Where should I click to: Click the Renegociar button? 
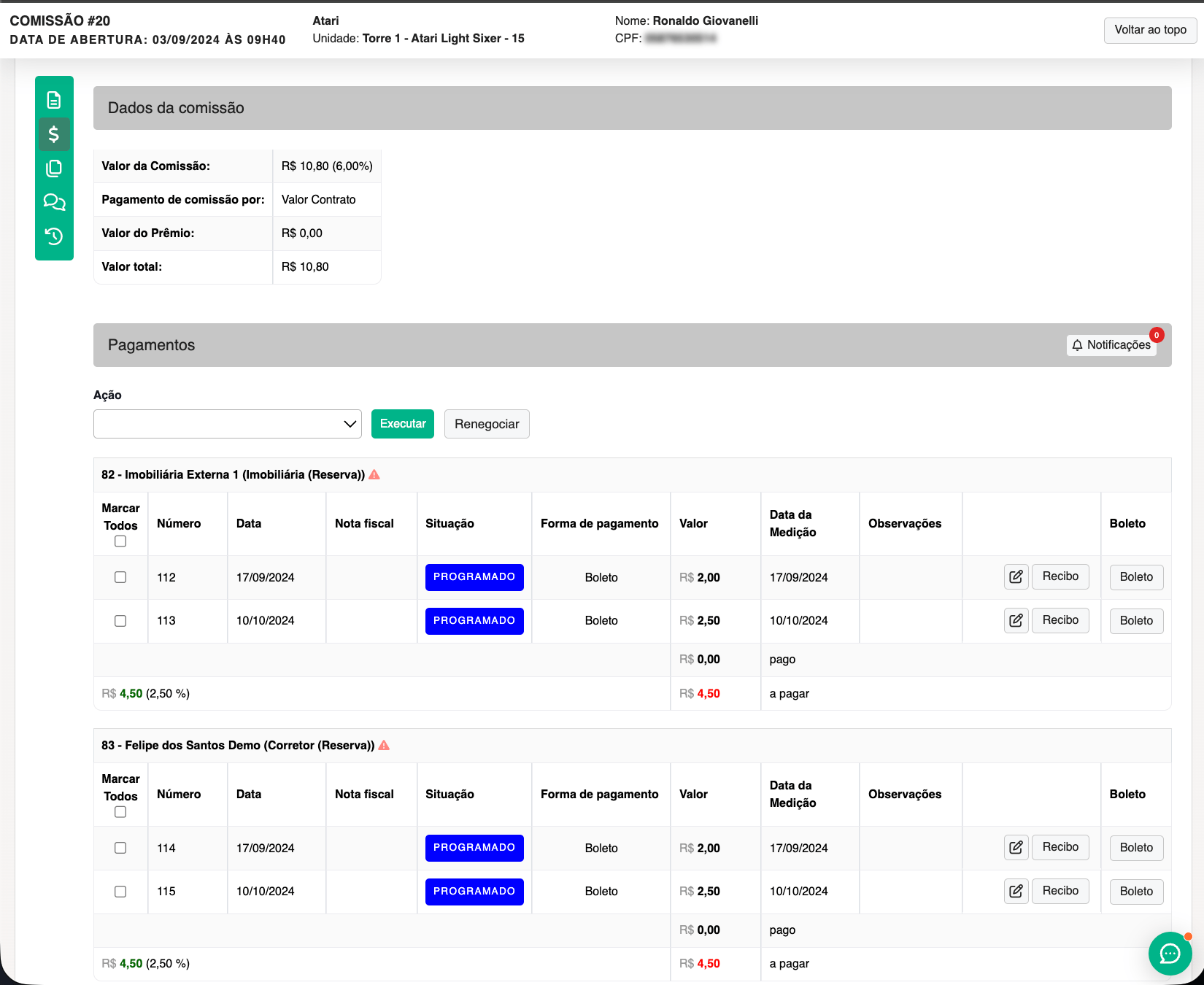(x=487, y=424)
